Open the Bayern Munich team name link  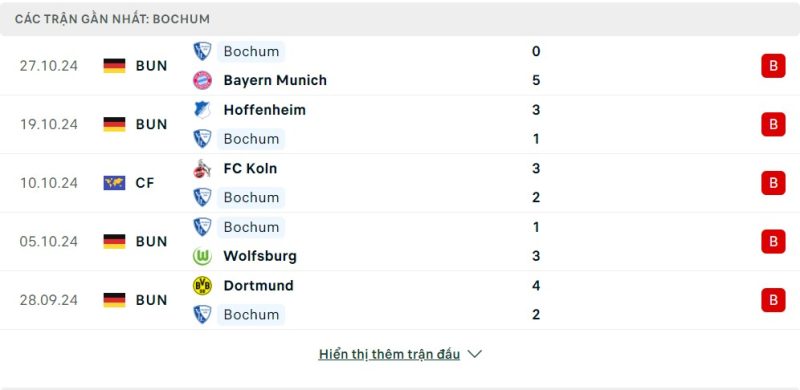pos(275,80)
